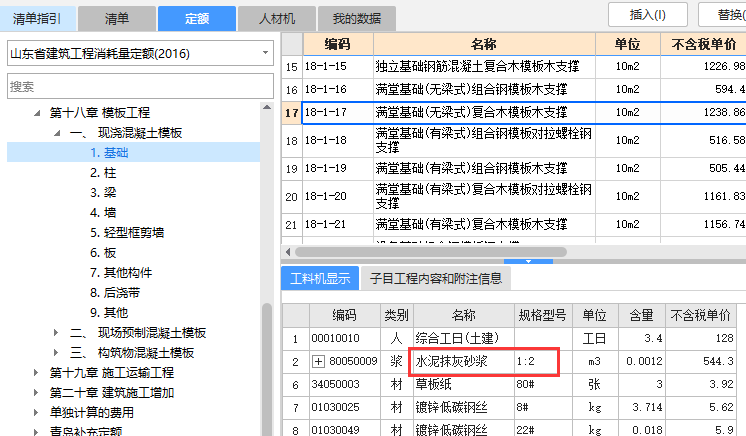Expand 第二十章 建筑施工增加

point(36,393)
